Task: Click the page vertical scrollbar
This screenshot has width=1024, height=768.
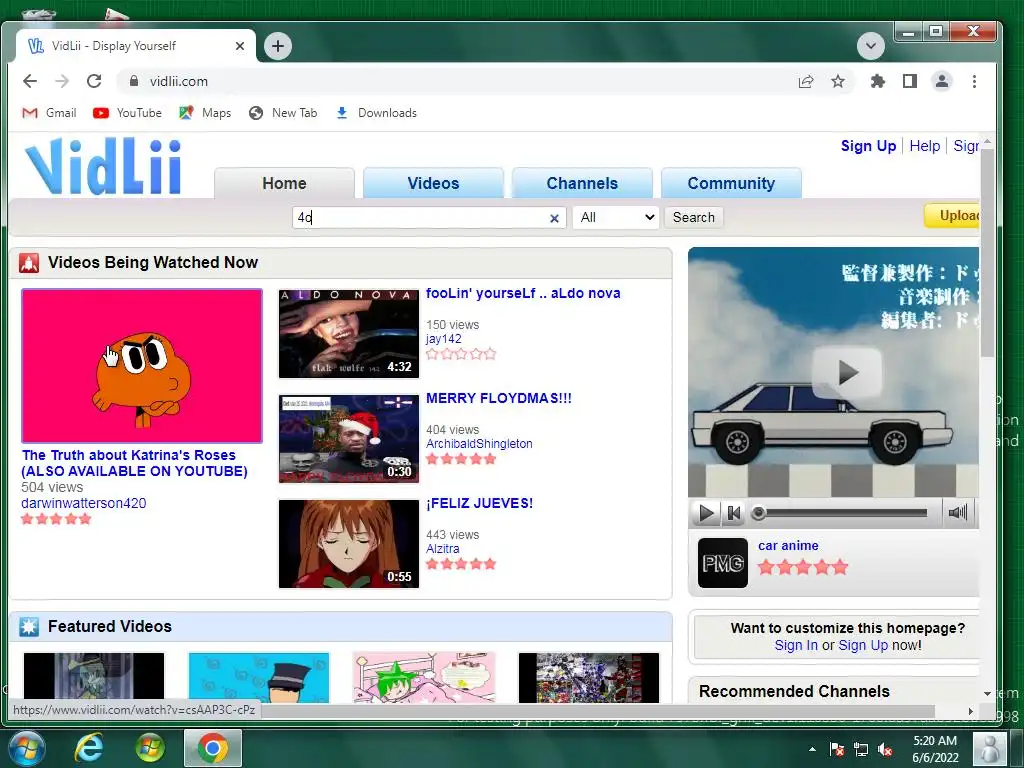Action: (x=987, y=251)
